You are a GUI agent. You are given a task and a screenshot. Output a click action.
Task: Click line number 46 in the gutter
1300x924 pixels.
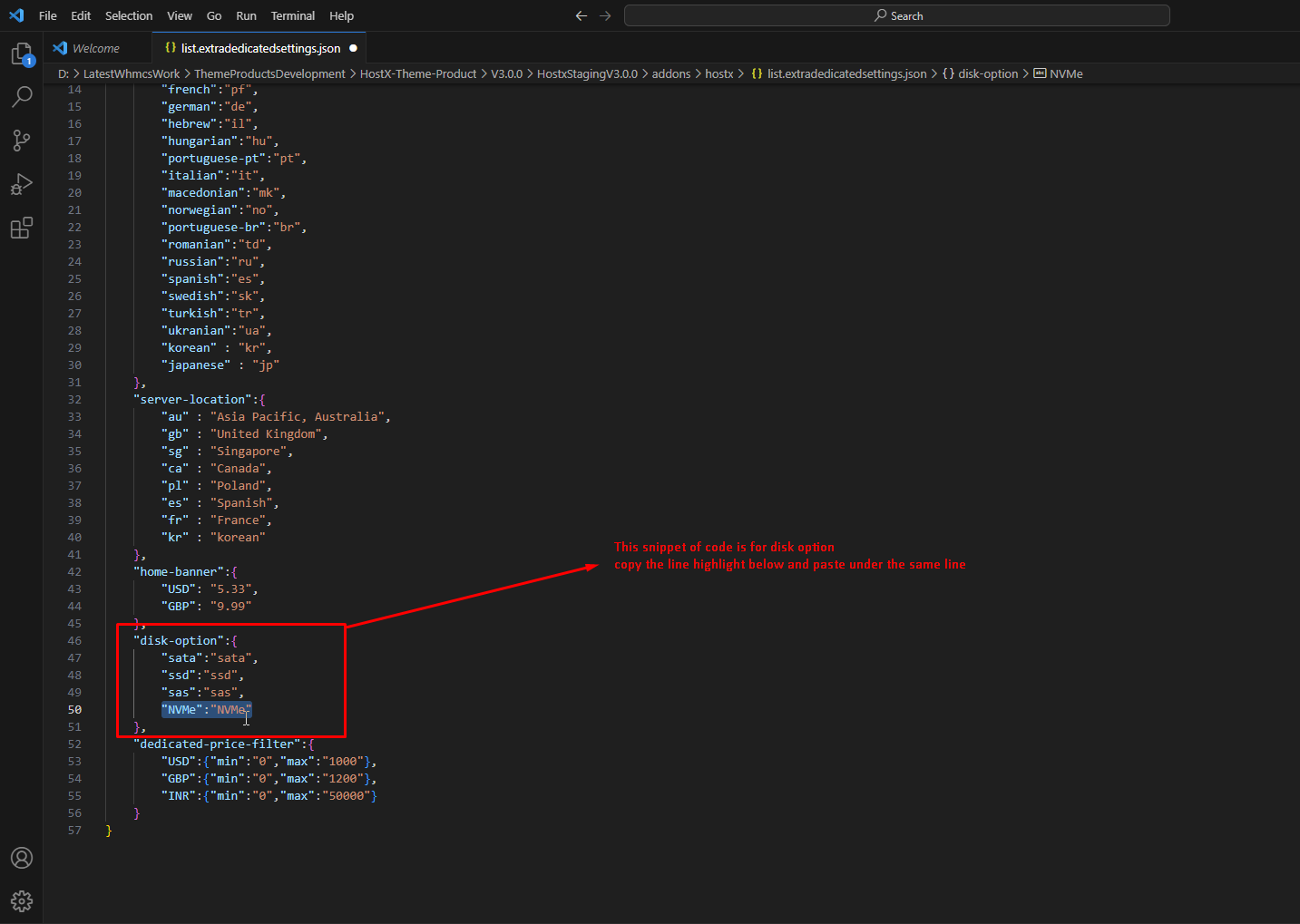(x=74, y=640)
